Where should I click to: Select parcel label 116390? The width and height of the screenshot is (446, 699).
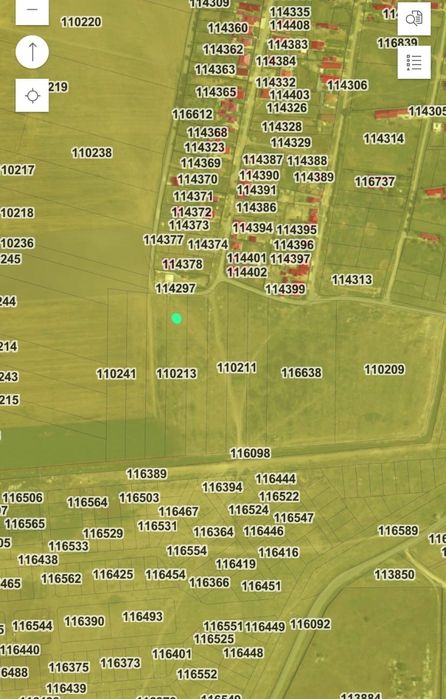pyautogui.click(x=84, y=621)
